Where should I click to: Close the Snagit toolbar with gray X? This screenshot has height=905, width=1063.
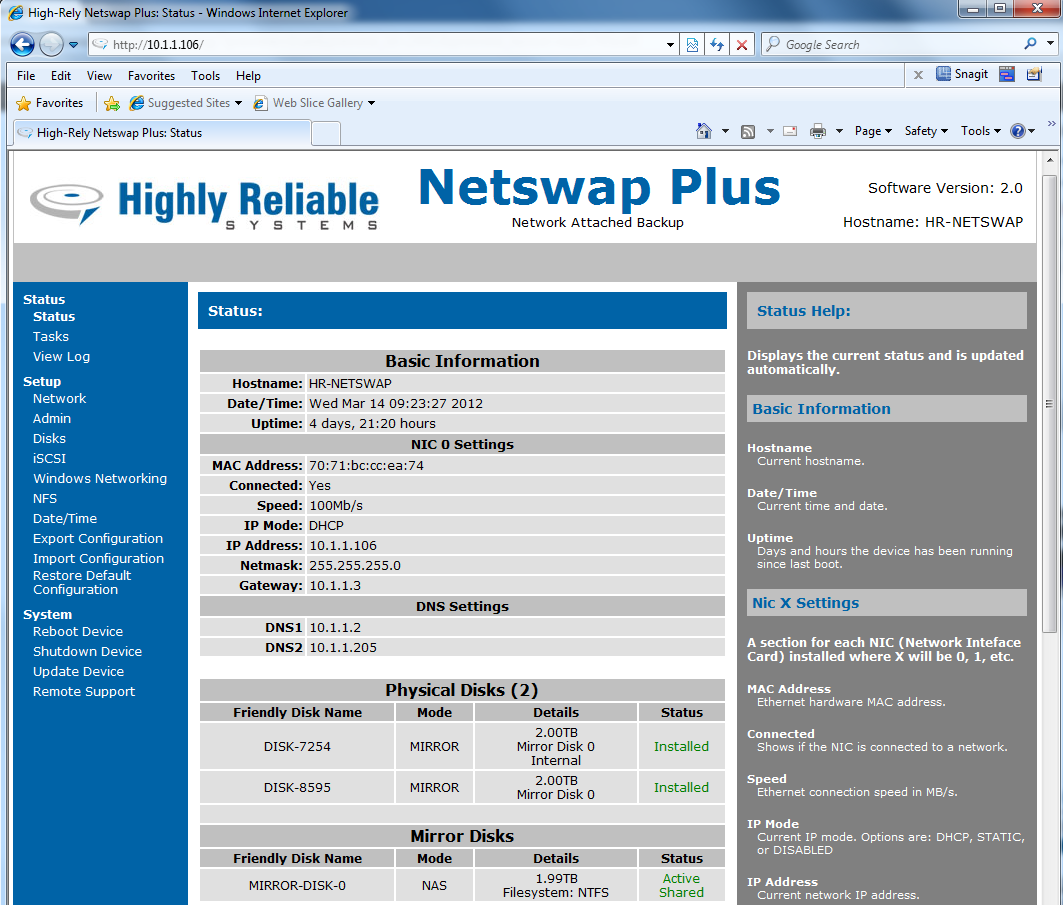point(918,75)
